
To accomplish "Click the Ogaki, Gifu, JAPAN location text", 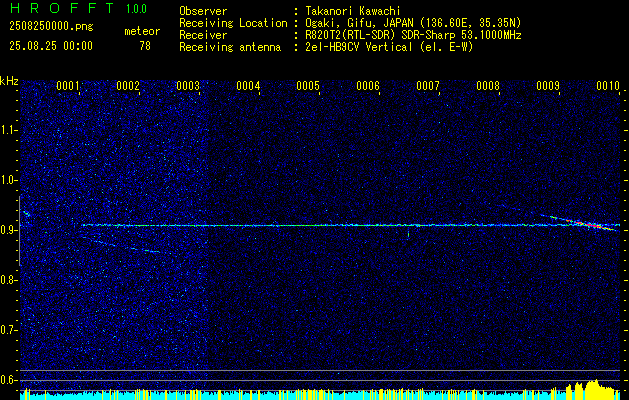I will [413, 23].
